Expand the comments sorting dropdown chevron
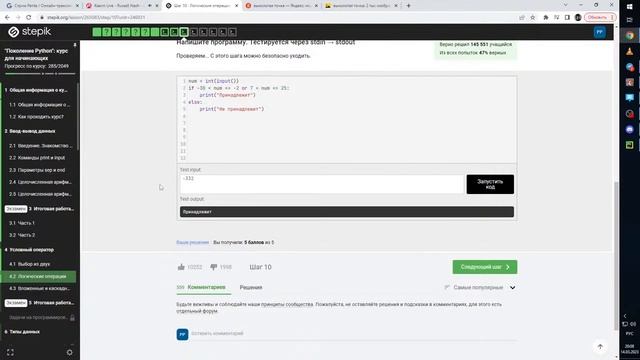This screenshot has width=640, height=360. [x=512, y=287]
